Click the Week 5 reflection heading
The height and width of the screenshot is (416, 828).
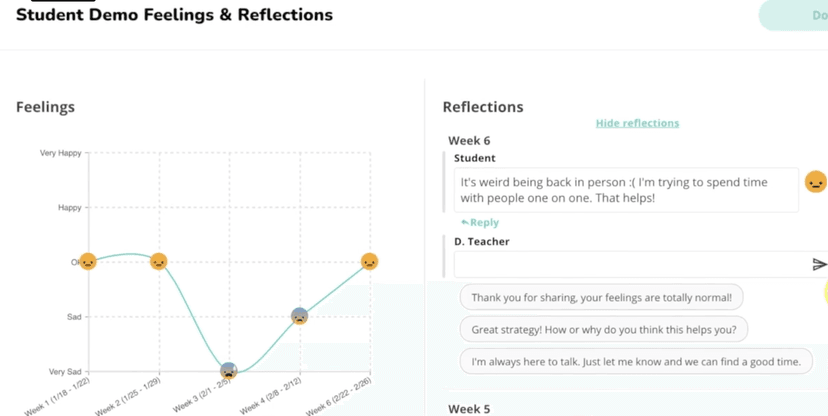click(469, 409)
